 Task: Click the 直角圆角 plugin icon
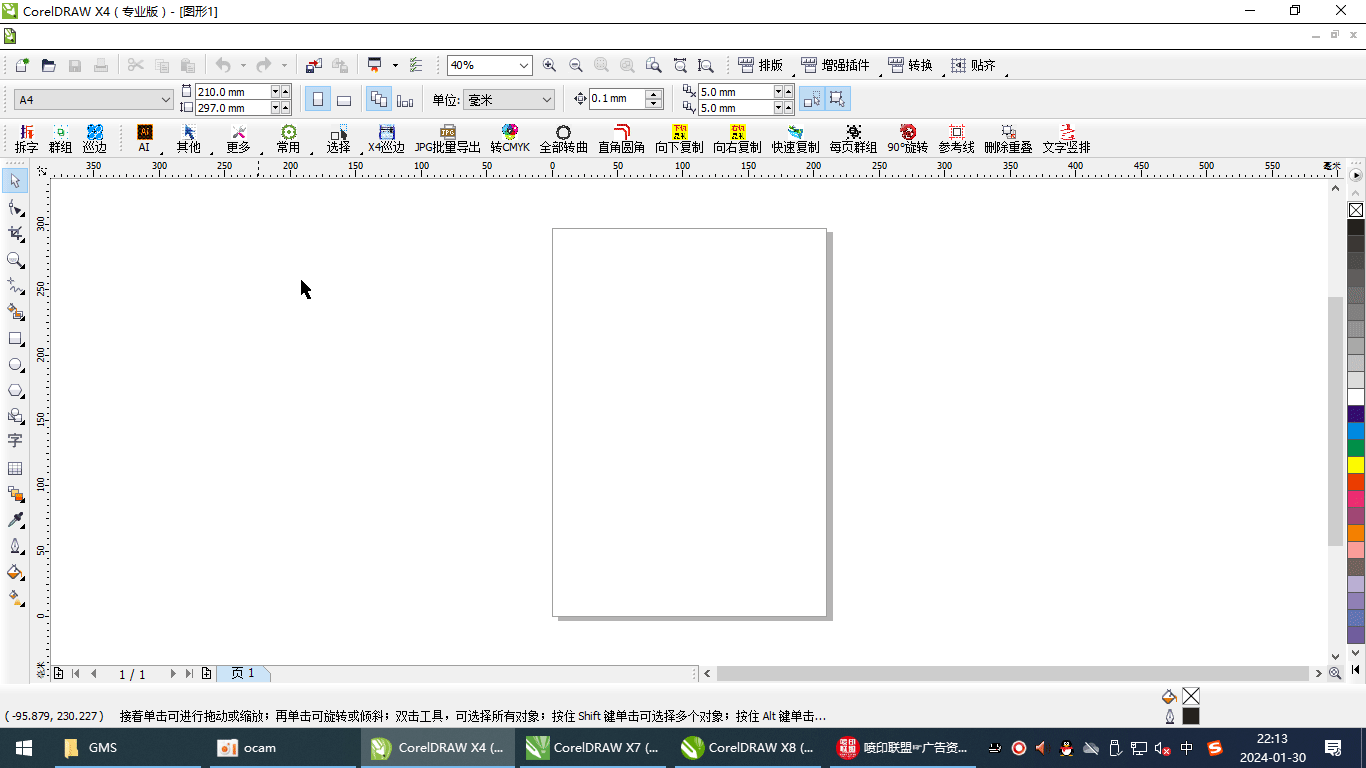pos(621,139)
